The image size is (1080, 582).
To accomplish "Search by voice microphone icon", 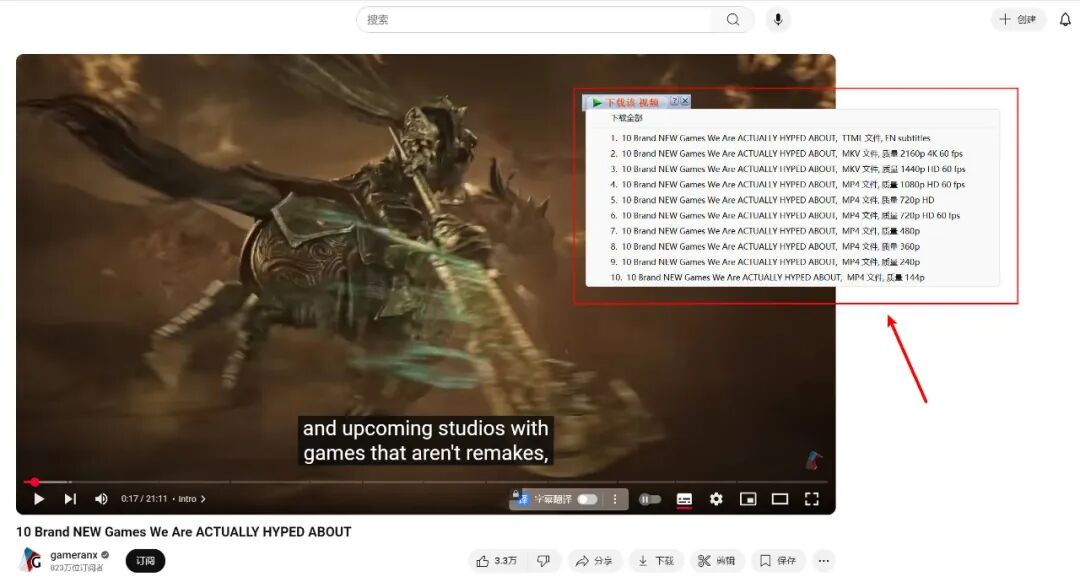I will [x=778, y=19].
